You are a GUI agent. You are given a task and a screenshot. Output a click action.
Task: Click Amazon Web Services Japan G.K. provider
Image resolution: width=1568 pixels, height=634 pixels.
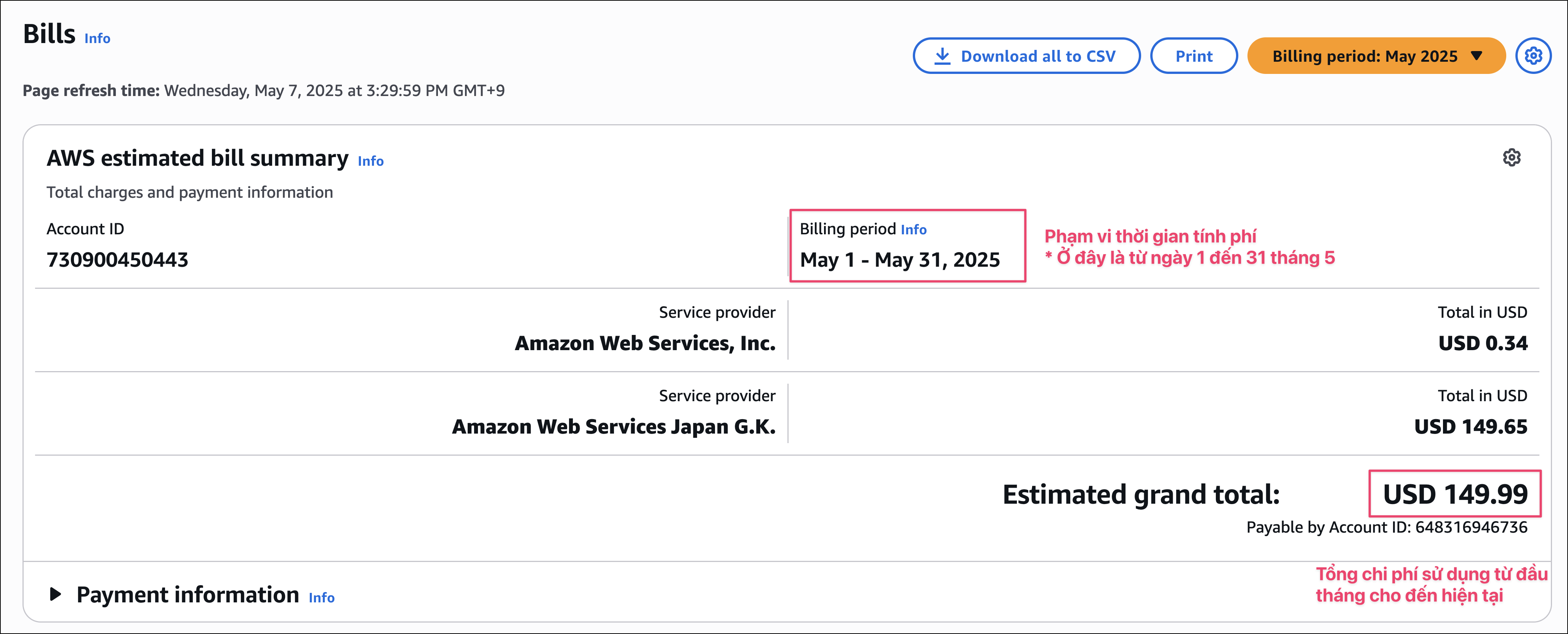(x=614, y=426)
